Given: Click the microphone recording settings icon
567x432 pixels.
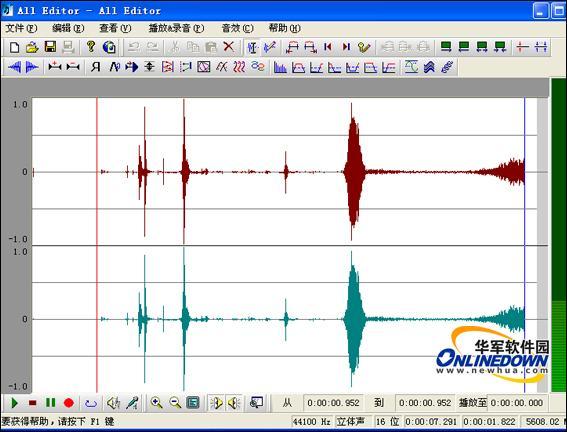Looking at the screenshot, I should click(x=132, y=403).
